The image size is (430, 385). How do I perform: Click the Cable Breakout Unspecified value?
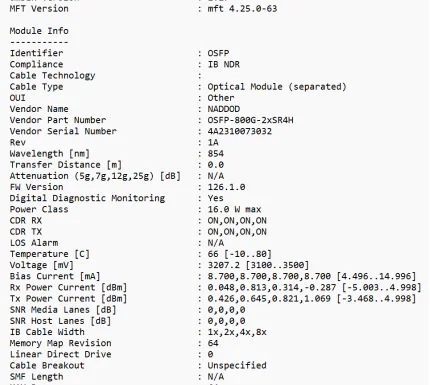pyautogui.click(x=237, y=366)
